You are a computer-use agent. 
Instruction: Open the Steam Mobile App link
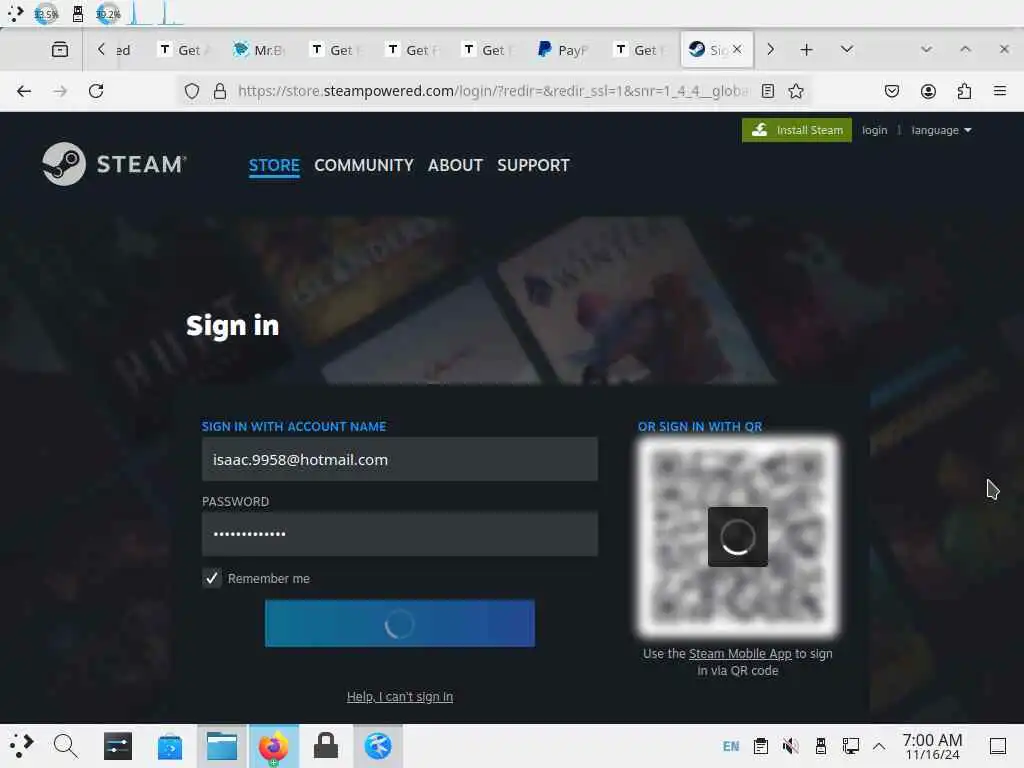(x=740, y=654)
